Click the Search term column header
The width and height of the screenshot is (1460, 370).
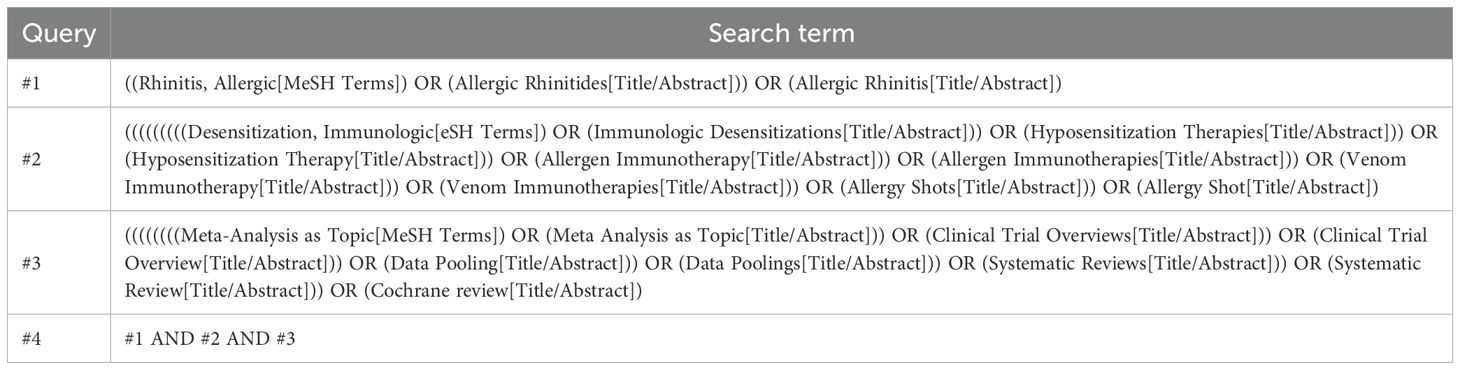781,33
